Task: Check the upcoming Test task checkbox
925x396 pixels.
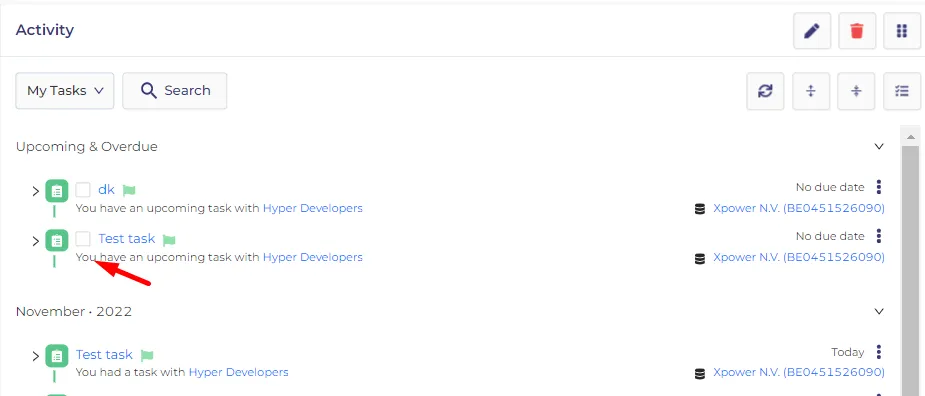Action: pos(83,238)
